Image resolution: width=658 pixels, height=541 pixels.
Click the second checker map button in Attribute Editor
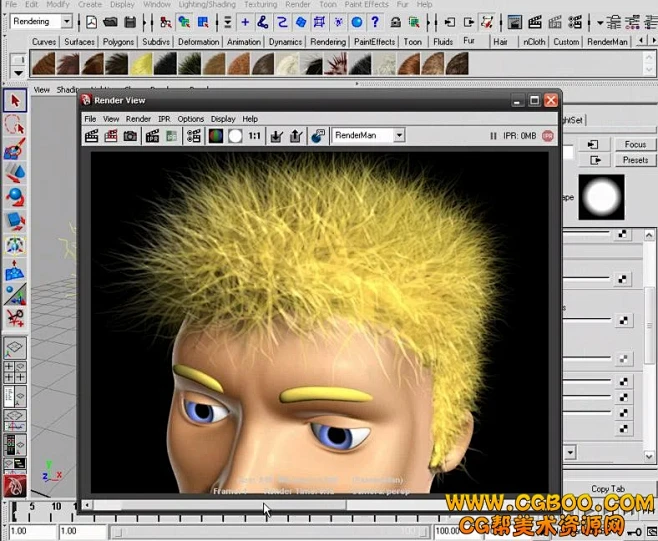(x=622, y=279)
